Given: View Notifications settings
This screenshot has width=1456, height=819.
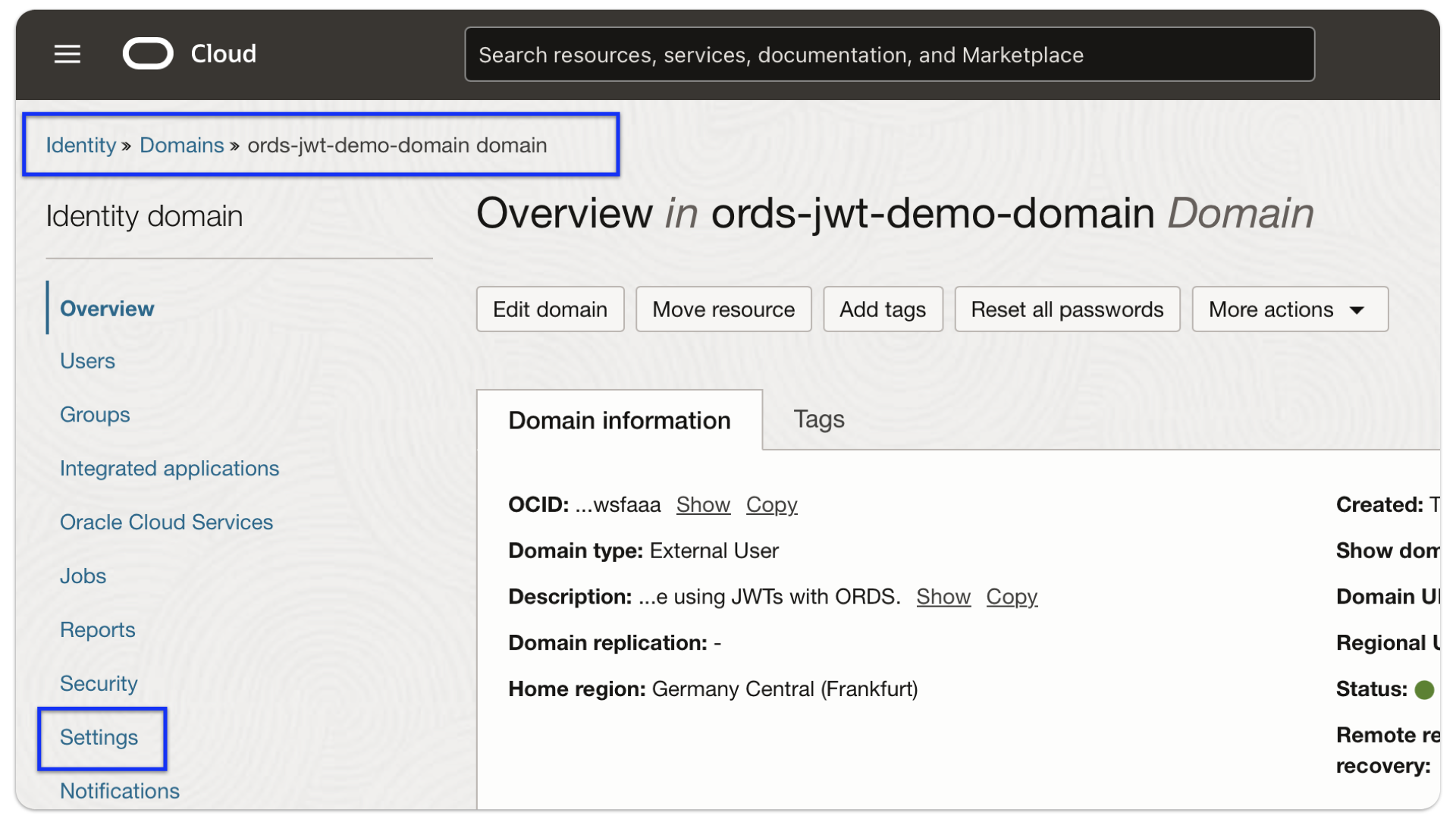Looking at the screenshot, I should point(119,791).
